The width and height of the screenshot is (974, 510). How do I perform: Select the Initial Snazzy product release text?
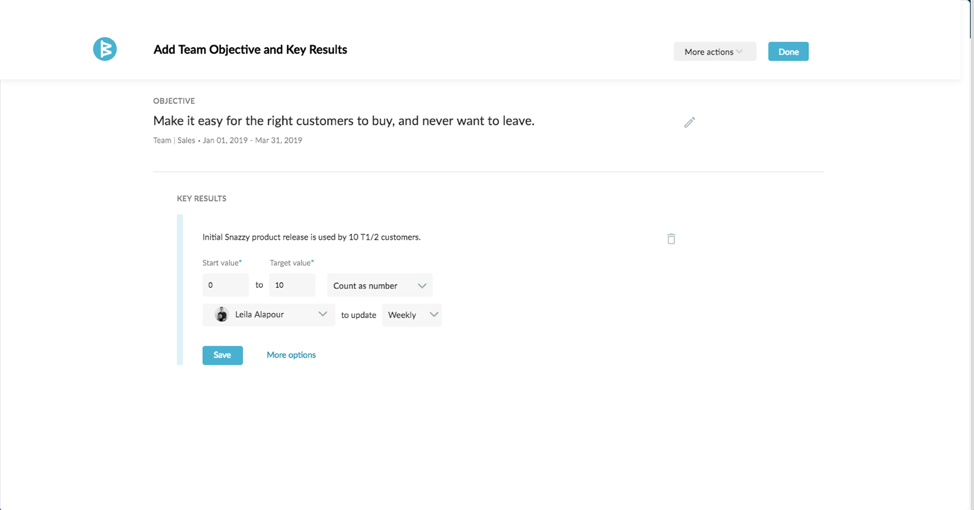click(x=311, y=237)
